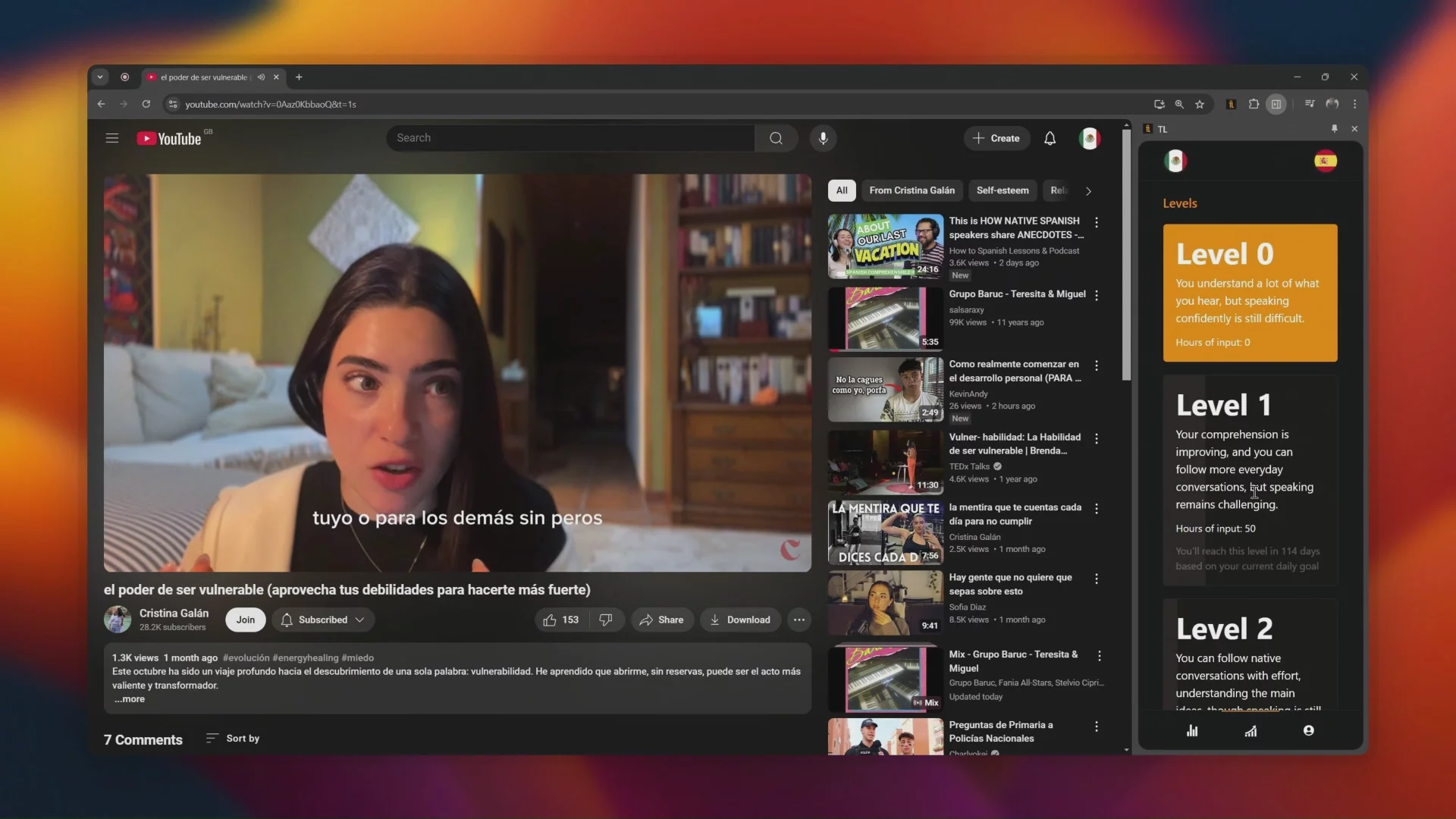This screenshot has width=1456, height=819.
Task: Dislike the video with thumbs down
Action: [605, 620]
